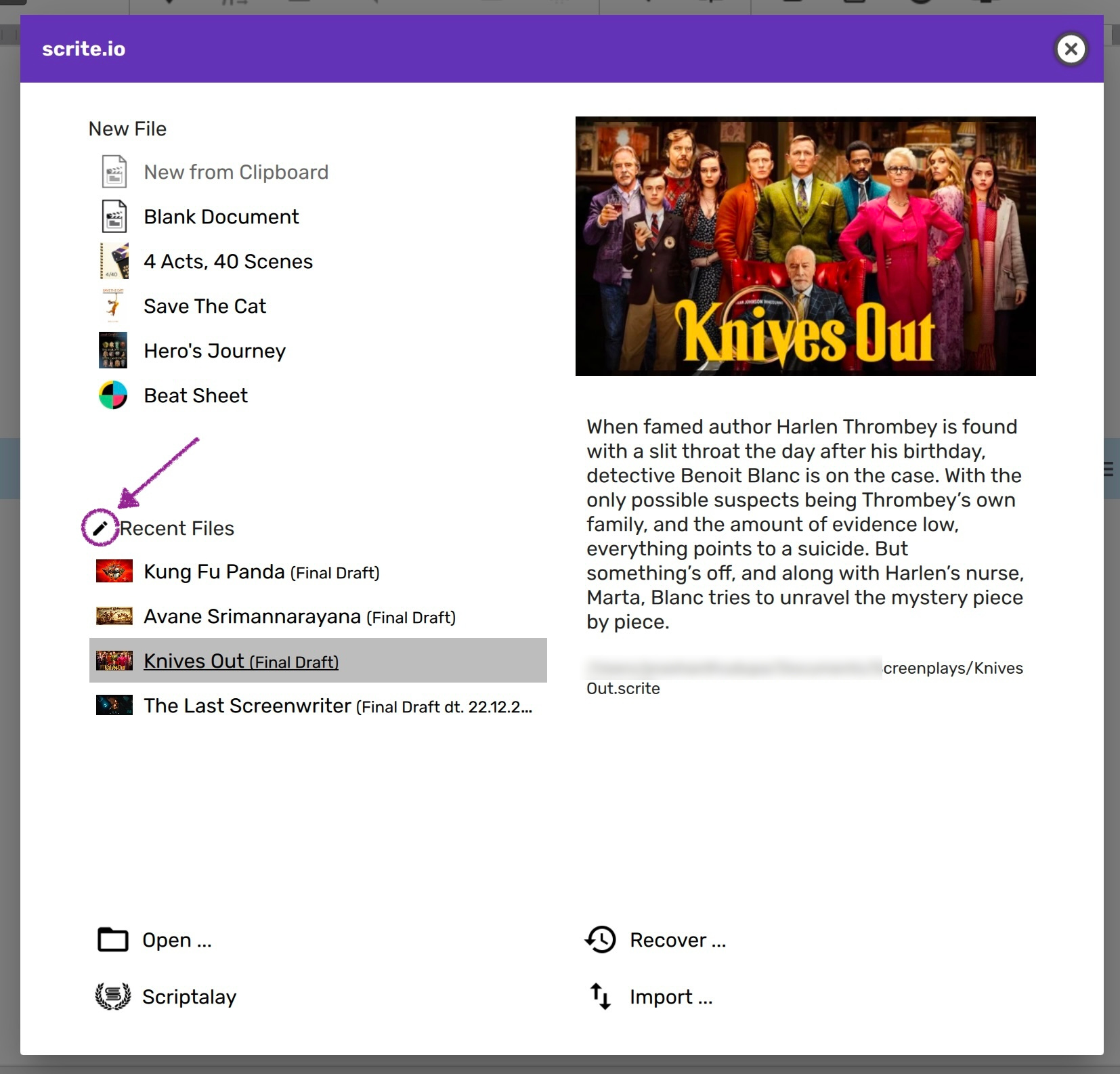Click the Scriptalay laurel icon
Viewport: 1120px width, 1074px height.
pyautogui.click(x=112, y=997)
